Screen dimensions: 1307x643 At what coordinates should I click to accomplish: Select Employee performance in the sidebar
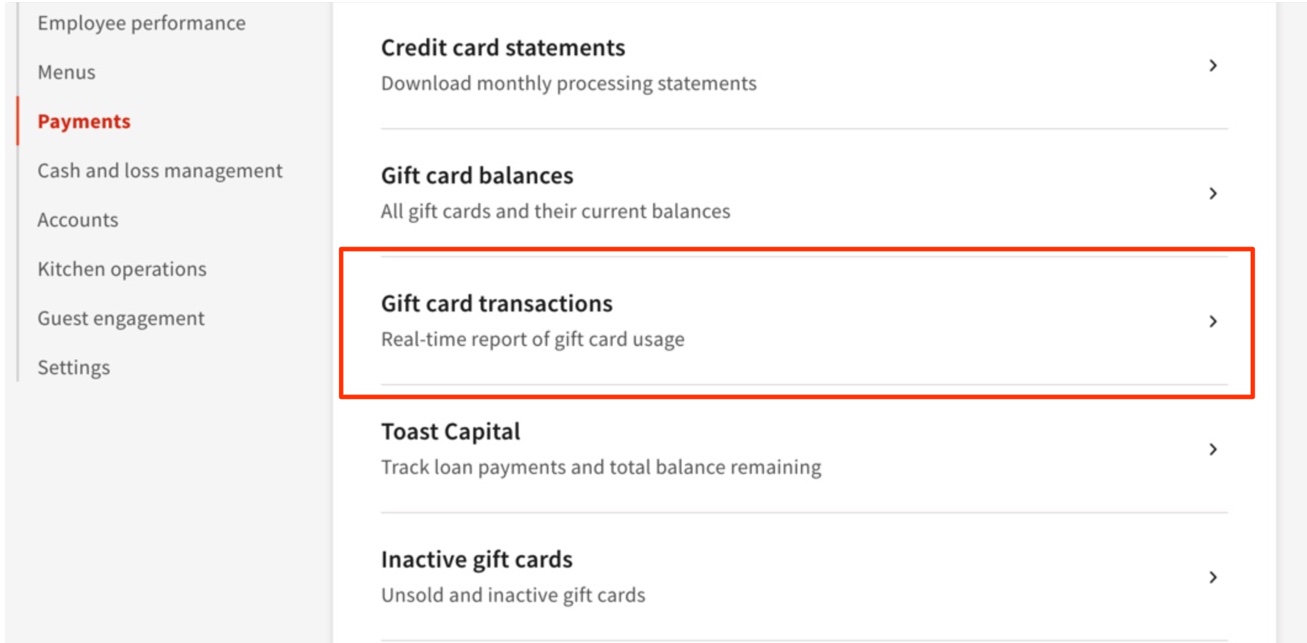tap(140, 22)
